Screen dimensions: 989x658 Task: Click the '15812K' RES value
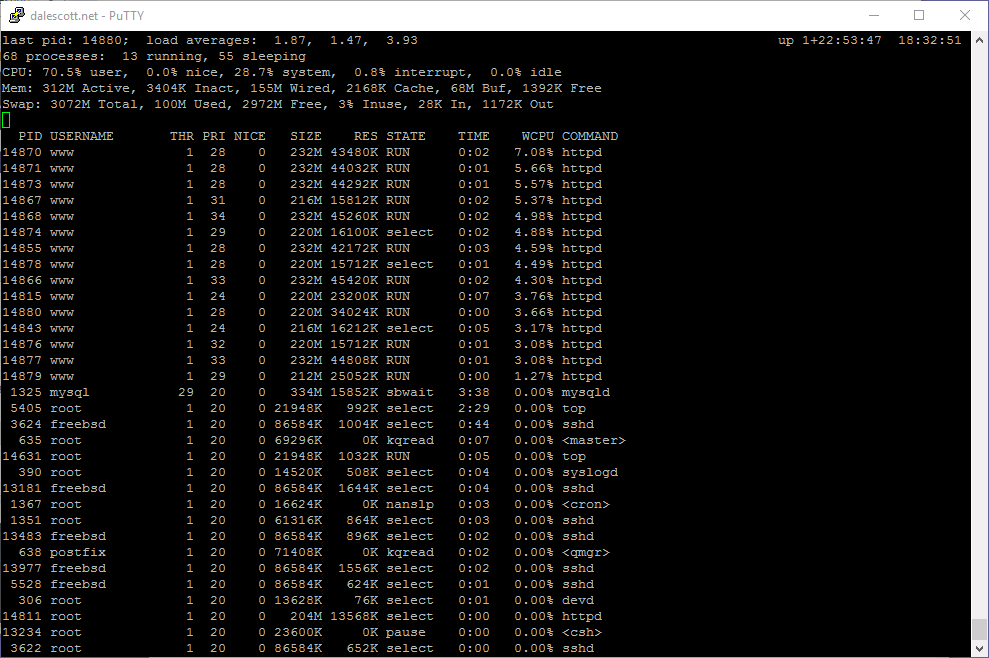pyautogui.click(x=354, y=200)
